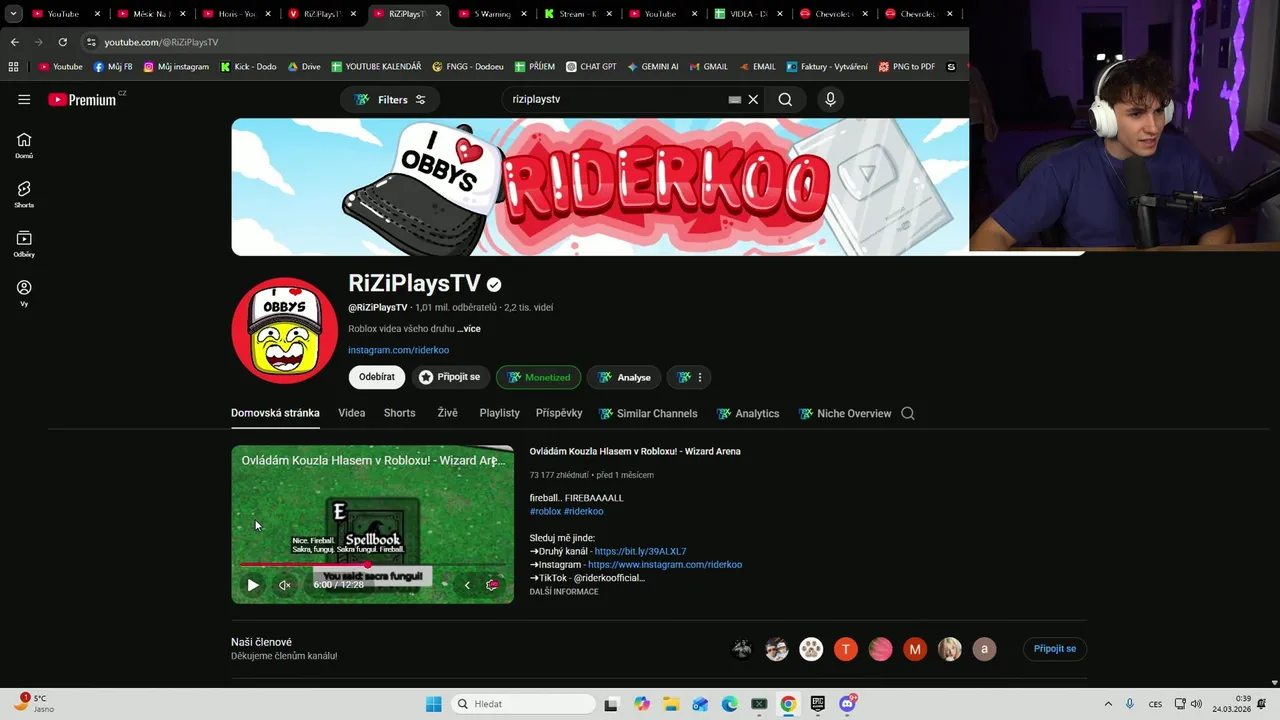Open the Vy profile section in sidebar
This screenshot has width=1280, height=720.
[x=24, y=293]
